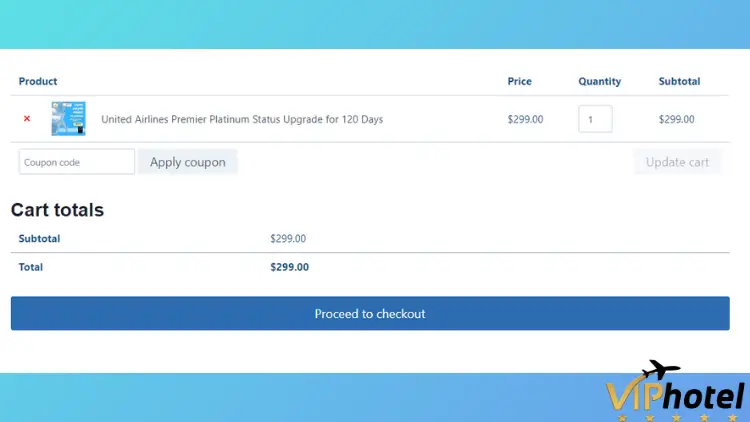Click into the Coupon code field
750x422 pixels.
coord(77,162)
